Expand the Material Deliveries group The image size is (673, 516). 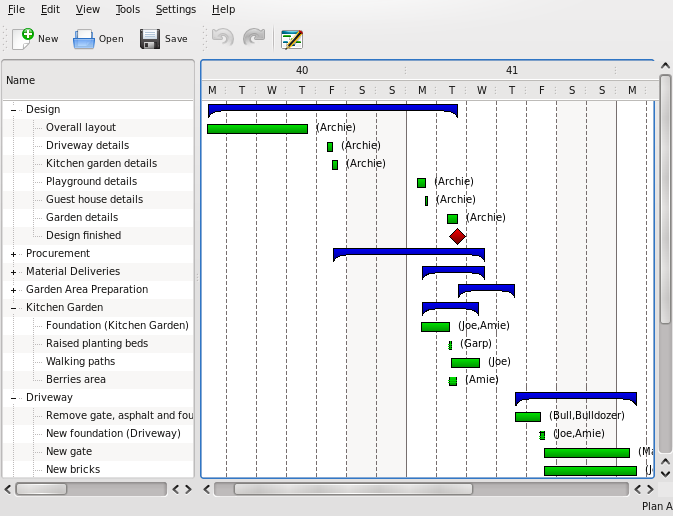pyautogui.click(x=14, y=272)
